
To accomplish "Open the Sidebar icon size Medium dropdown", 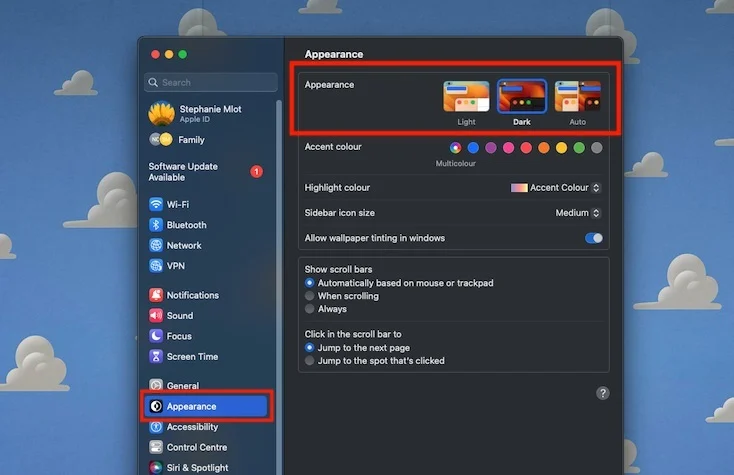I will pyautogui.click(x=578, y=213).
